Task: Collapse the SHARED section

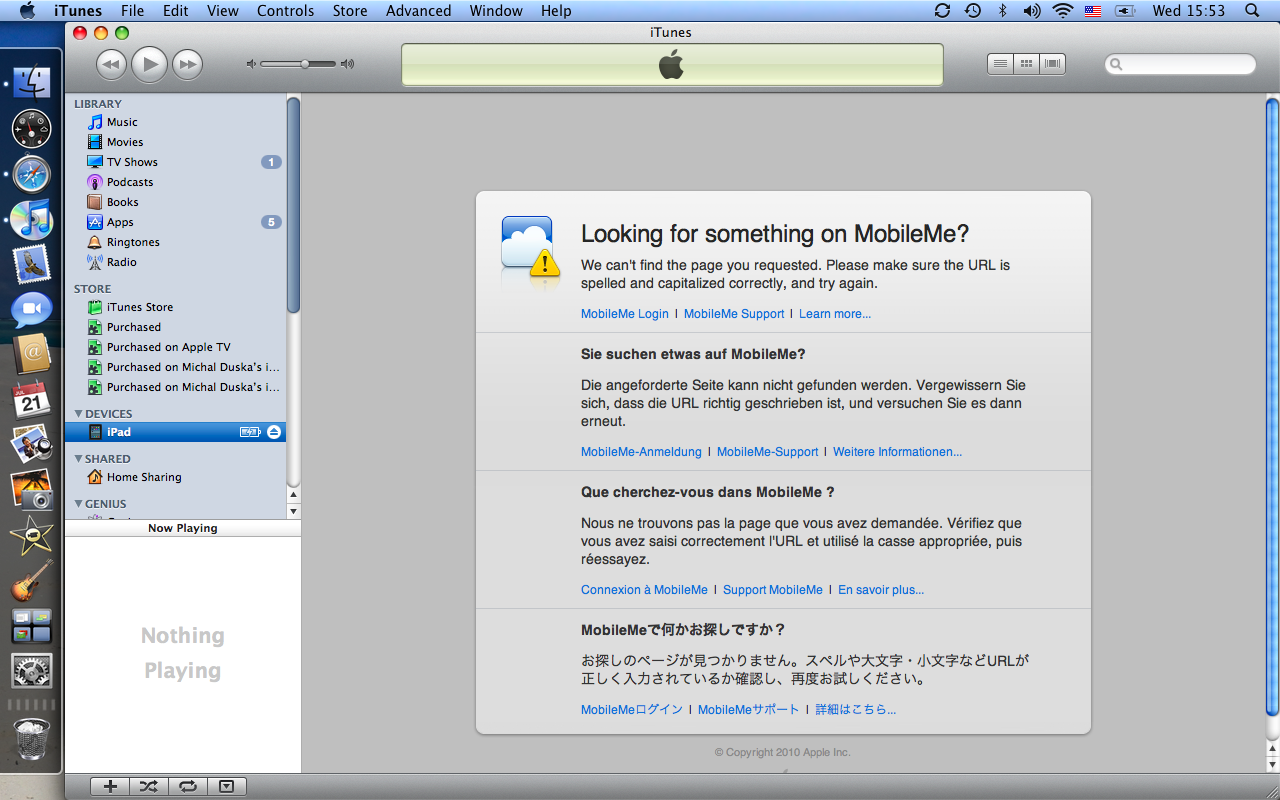Action: click(x=79, y=459)
